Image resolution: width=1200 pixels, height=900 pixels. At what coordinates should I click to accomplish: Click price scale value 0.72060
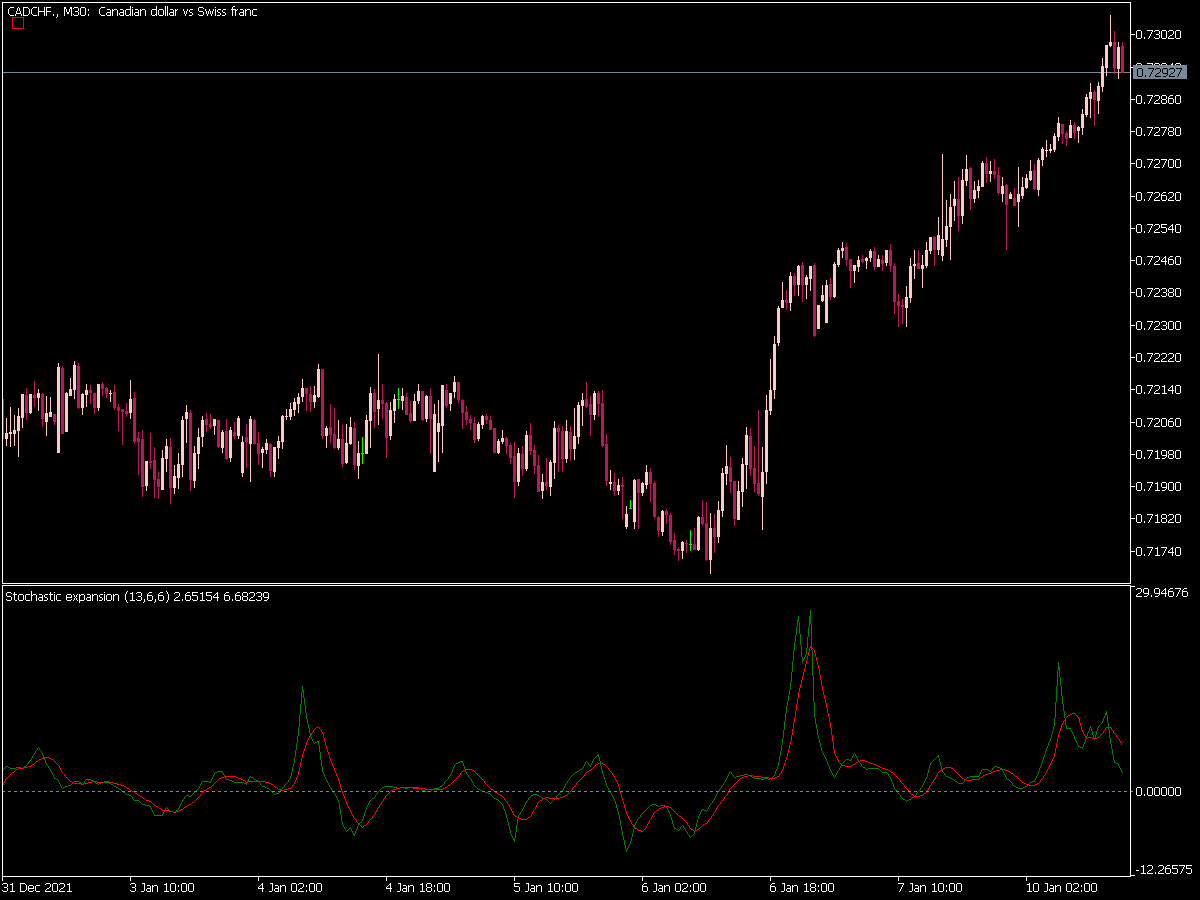tap(1160, 422)
